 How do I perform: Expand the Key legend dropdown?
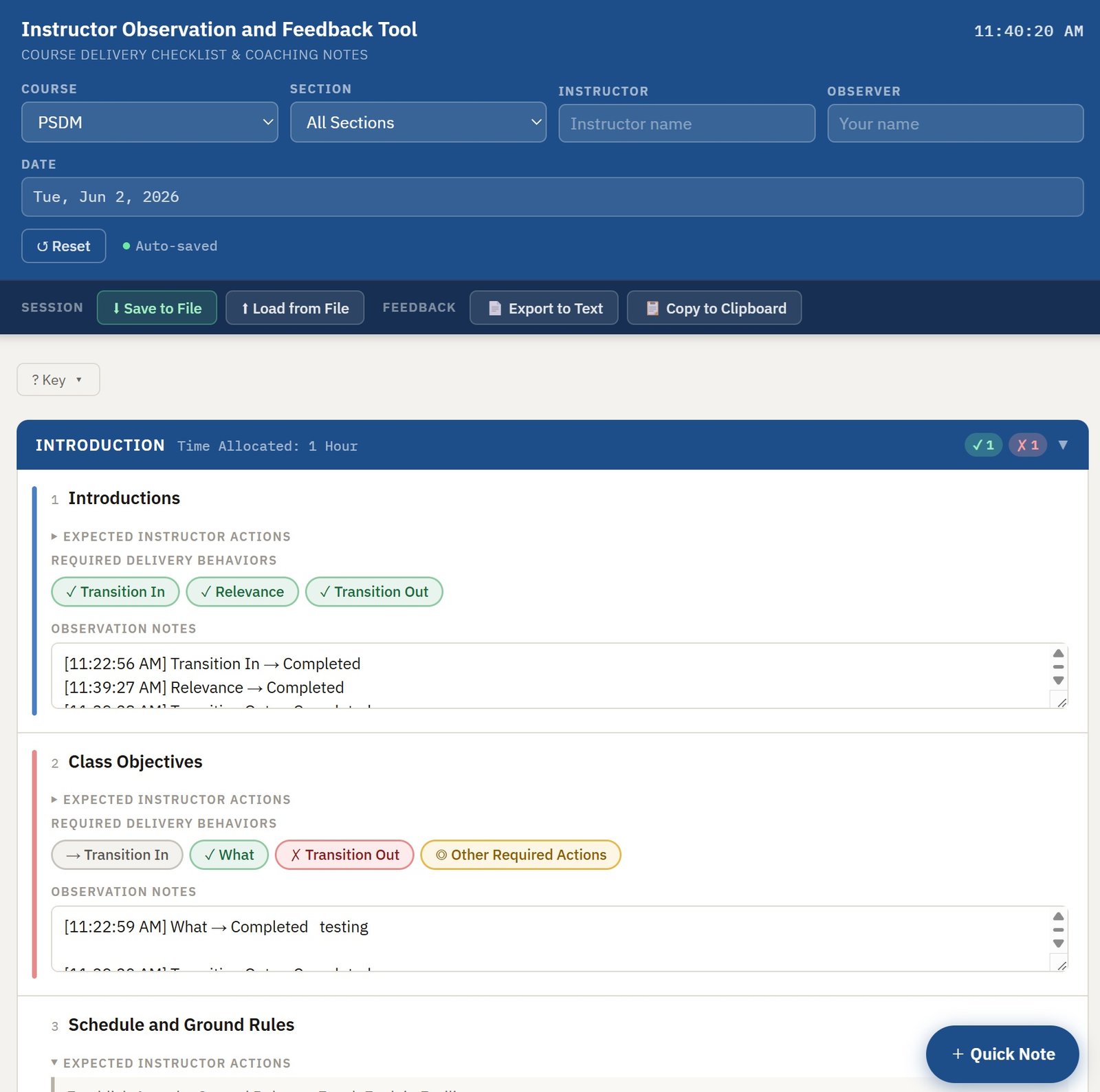58,380
